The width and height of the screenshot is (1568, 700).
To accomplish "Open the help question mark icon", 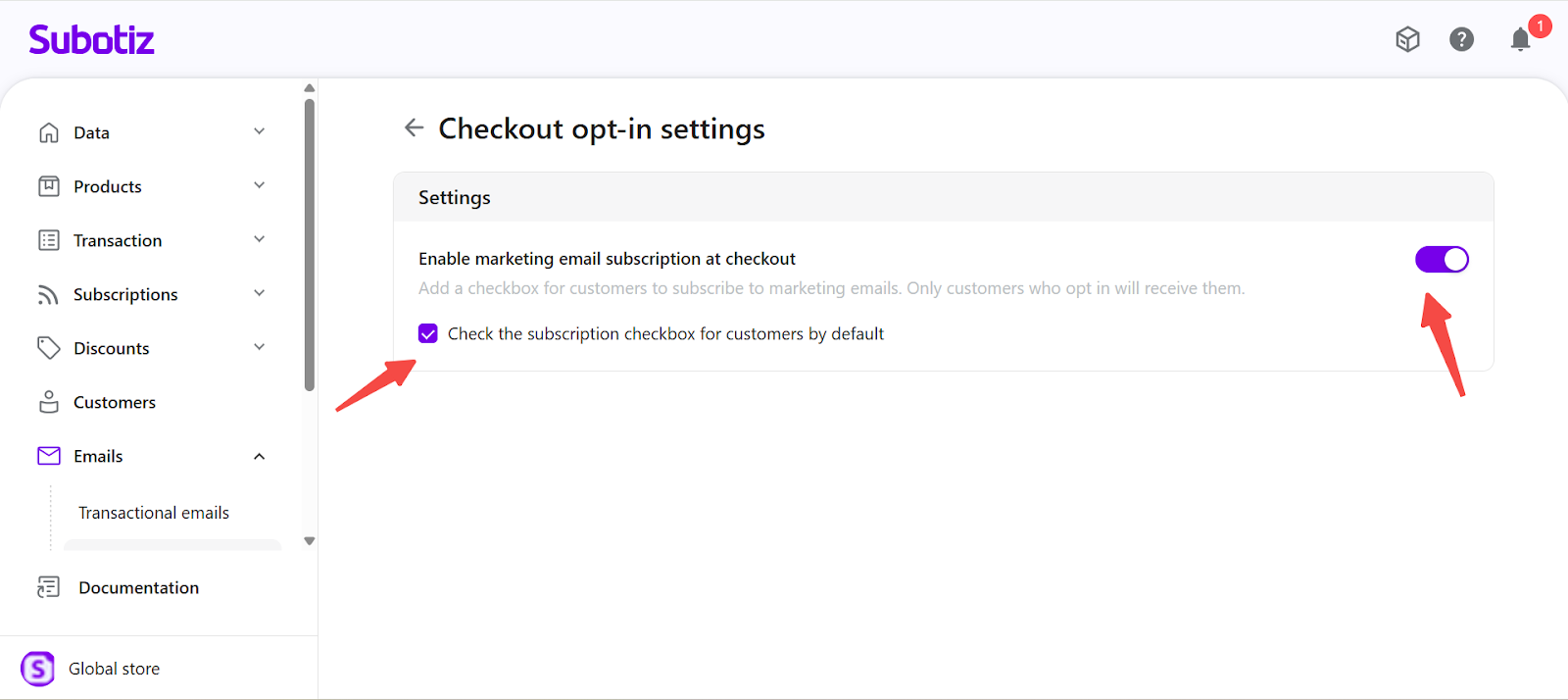I will pos(1461,39).
